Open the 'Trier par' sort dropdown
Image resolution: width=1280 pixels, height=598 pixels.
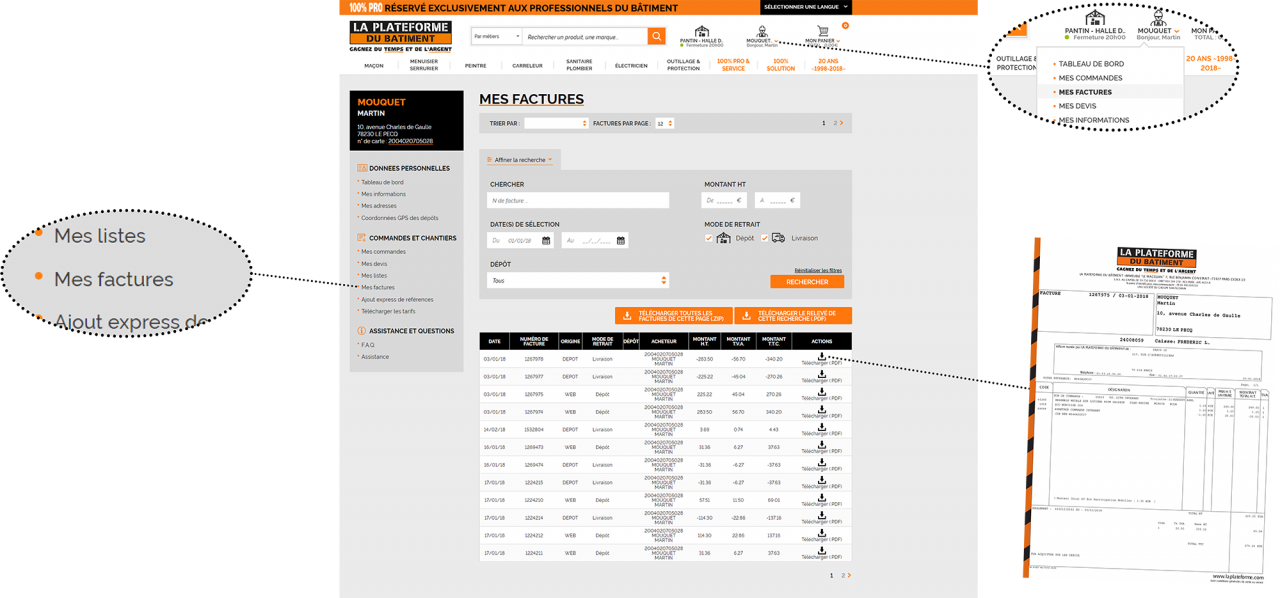coord(555,123)
